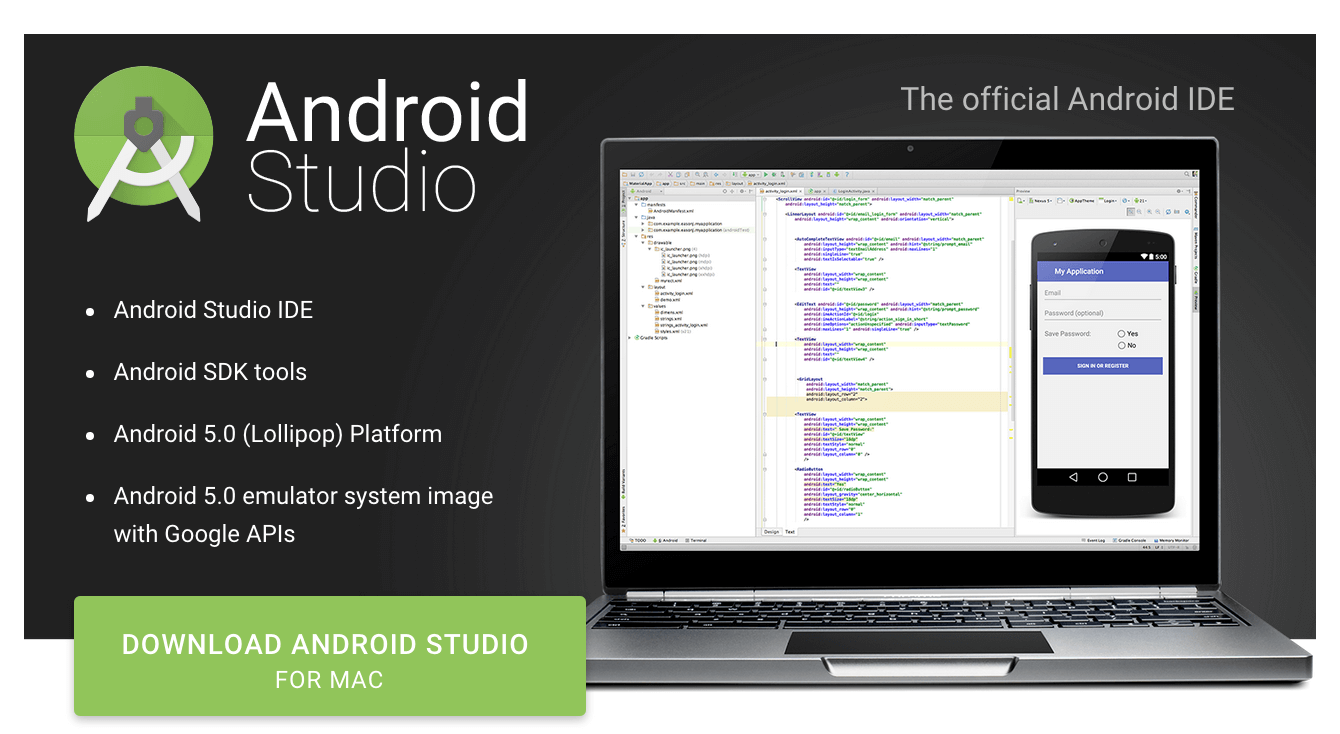Image resolution: width=1340 pixels, height=734 pixels.
Task: Click the Email field in phone preview
Action: (x=1102, y=293)
